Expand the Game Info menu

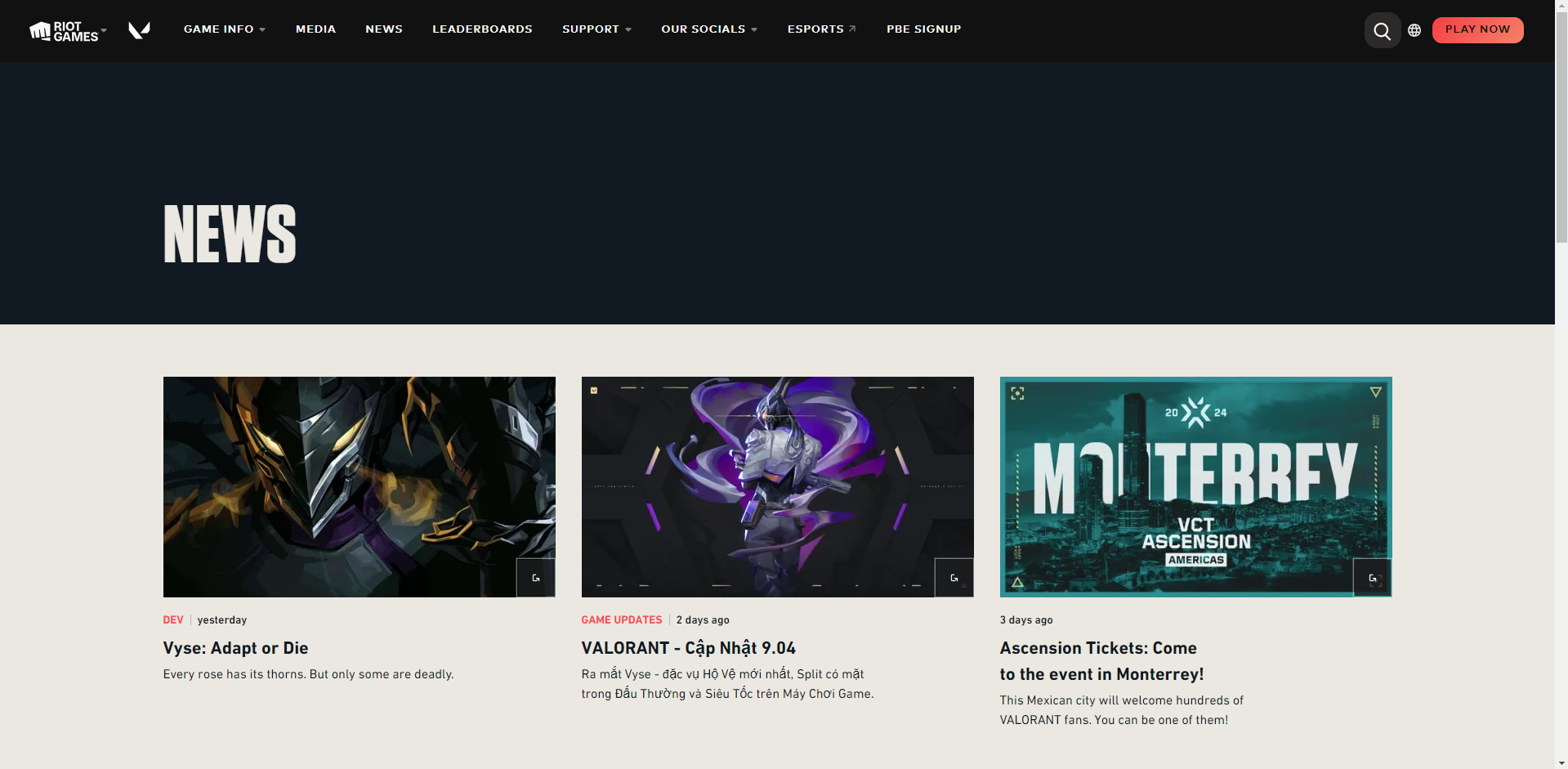coord(225,29)
